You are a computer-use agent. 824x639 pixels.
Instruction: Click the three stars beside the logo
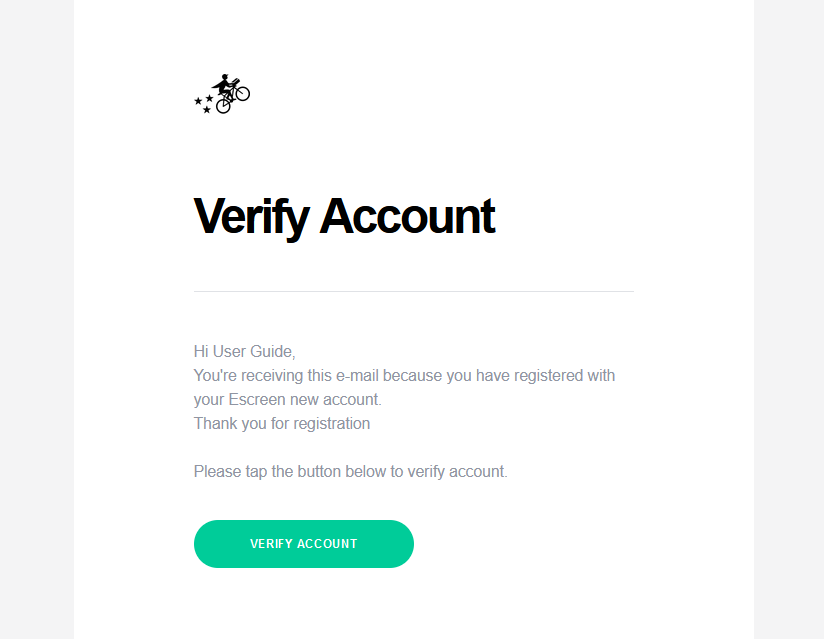point(204,103)
